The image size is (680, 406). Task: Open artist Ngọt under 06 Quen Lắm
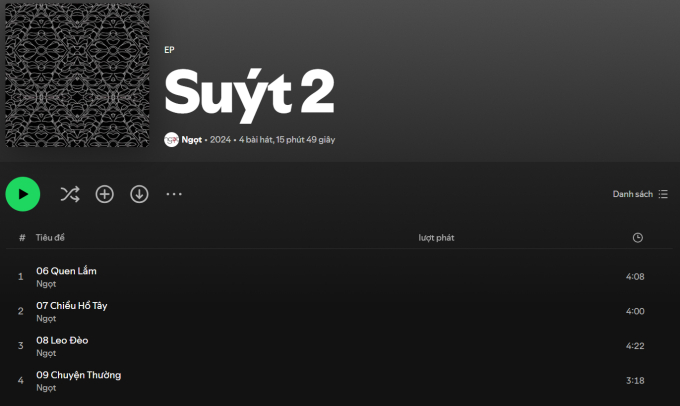click(x=46, y=284)
